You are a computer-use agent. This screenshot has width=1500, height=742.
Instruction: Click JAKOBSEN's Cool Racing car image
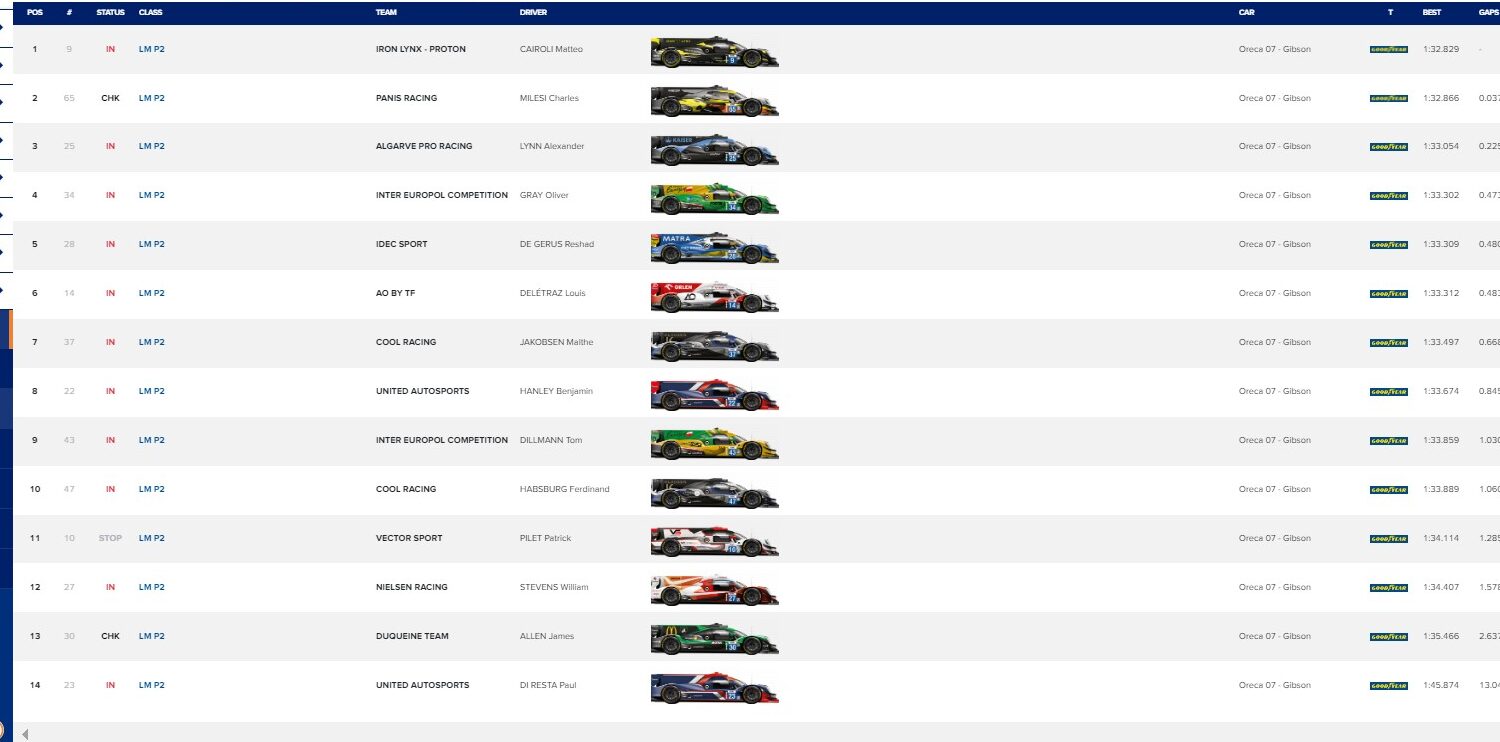click(714, 345)
